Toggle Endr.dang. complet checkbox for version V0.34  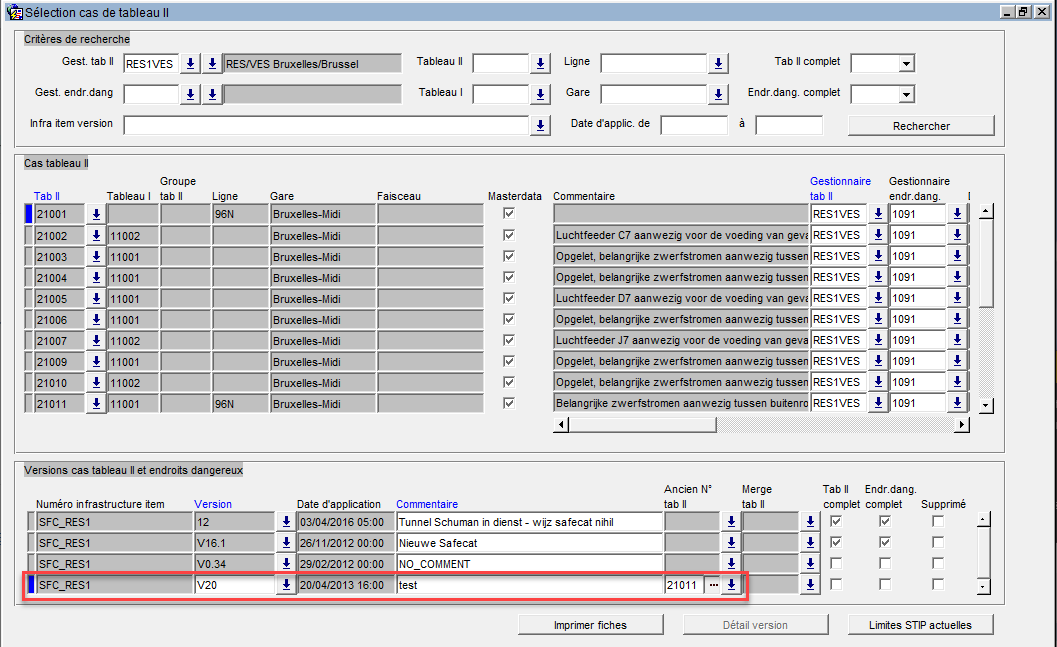[884, 563]
